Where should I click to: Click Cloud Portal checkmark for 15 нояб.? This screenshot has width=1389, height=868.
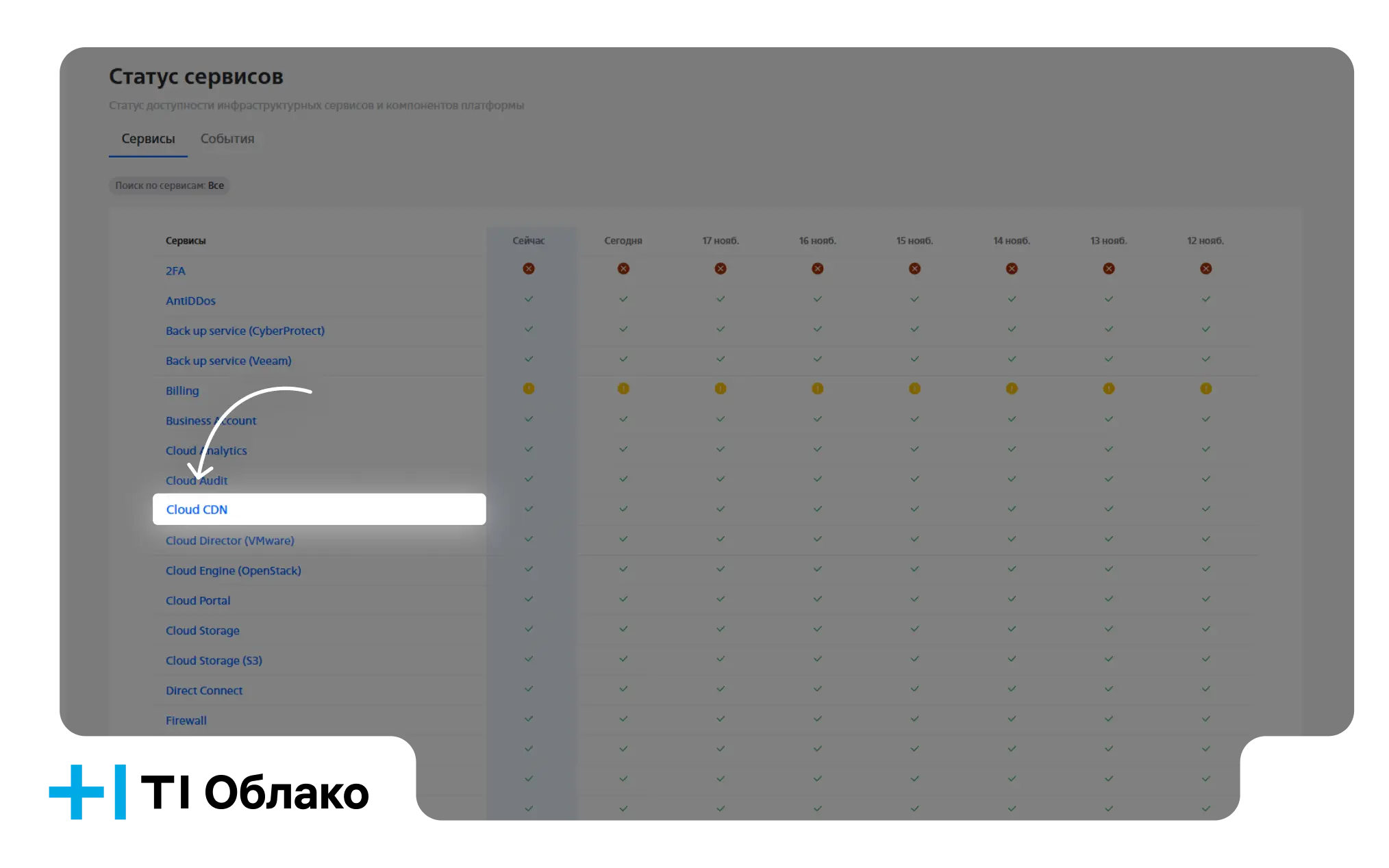coord(915,599)
